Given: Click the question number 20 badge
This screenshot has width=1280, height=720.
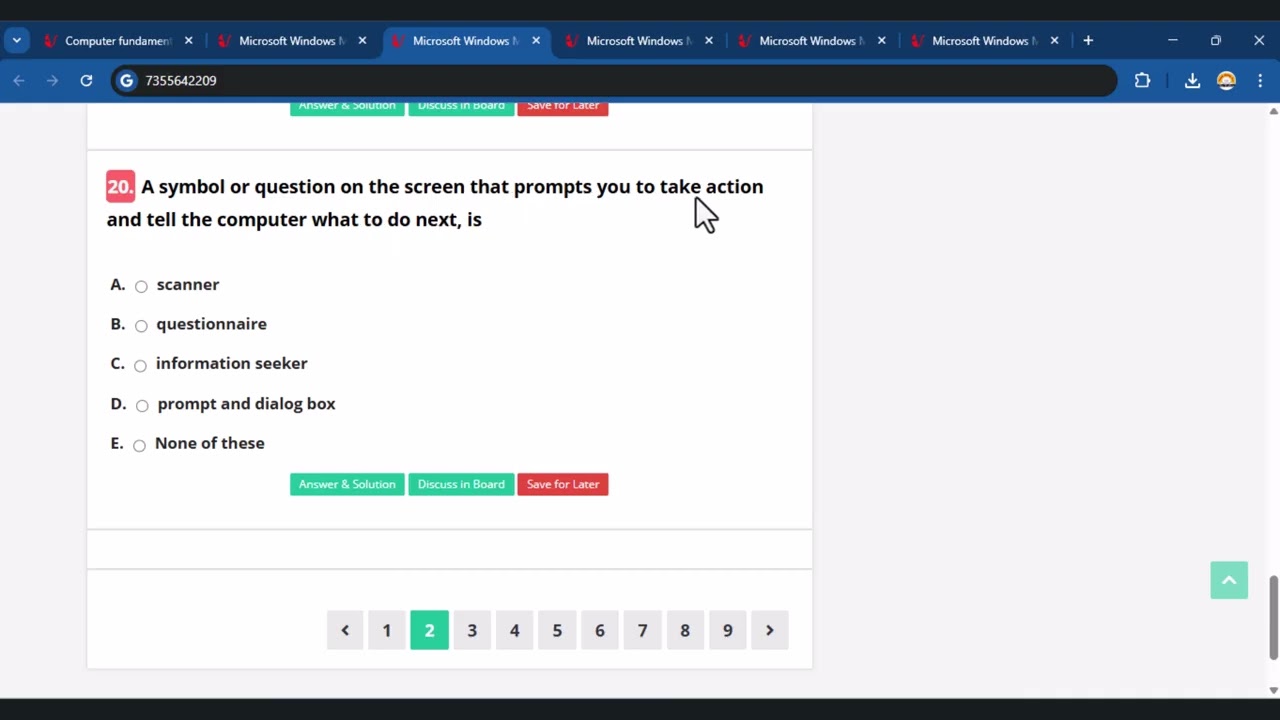Looking at the screenshot, I should pos(120,186).
